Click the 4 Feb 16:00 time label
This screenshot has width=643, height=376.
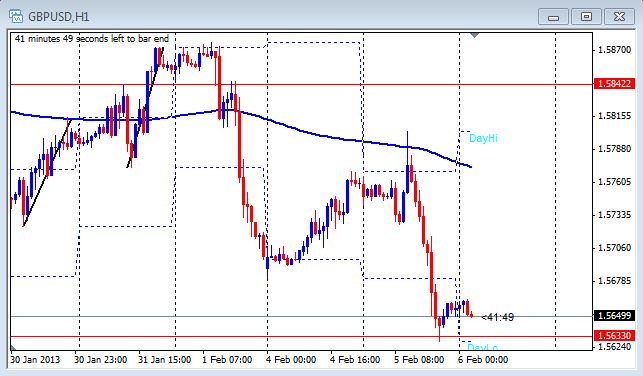coord(355,360)
